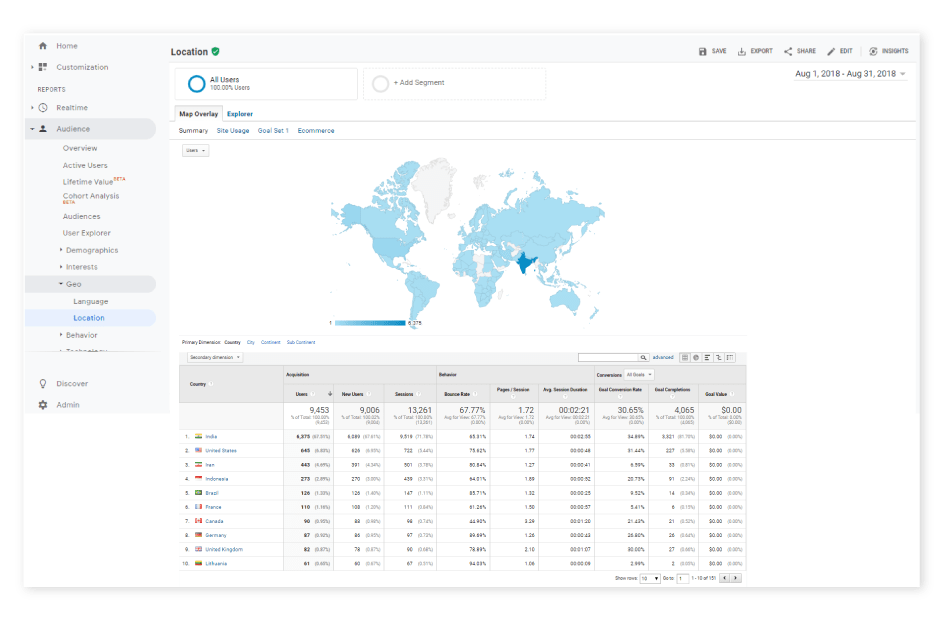Click the empty Add Segment circle
Screen dimensions: 944x622
[380, 84]
